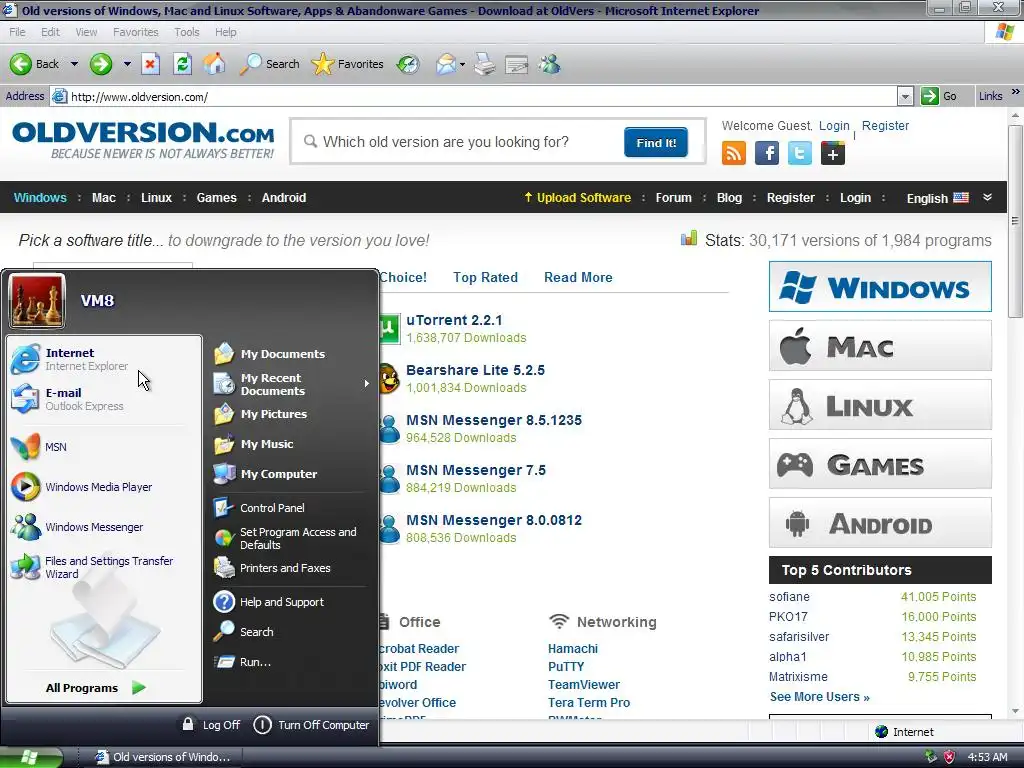Click See More Users link
Viewport: 1024px width, 768px height.
pyautogui.click(x=820, y=697)
